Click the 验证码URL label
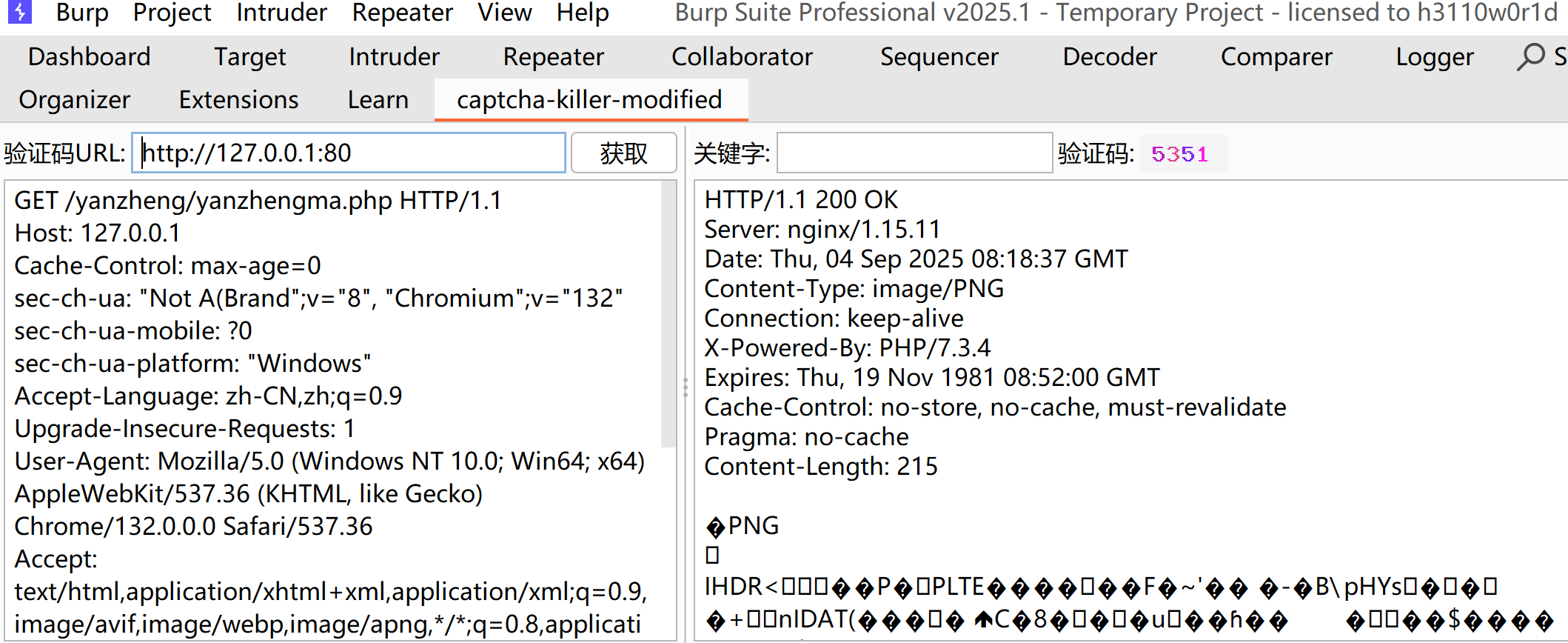This screenshot has height=643, width=1568. click(x=65, y=153)
